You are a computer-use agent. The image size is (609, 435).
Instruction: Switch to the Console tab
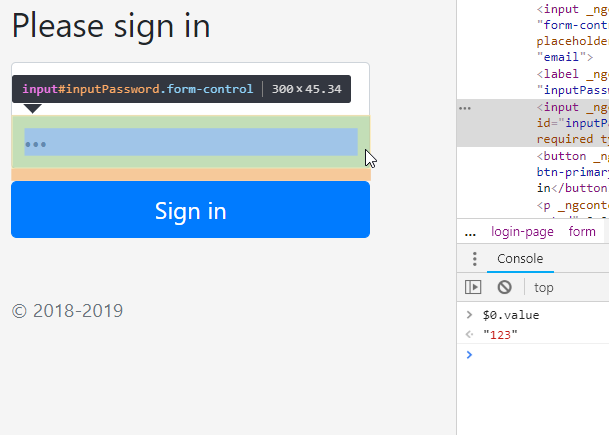(520, 259)
